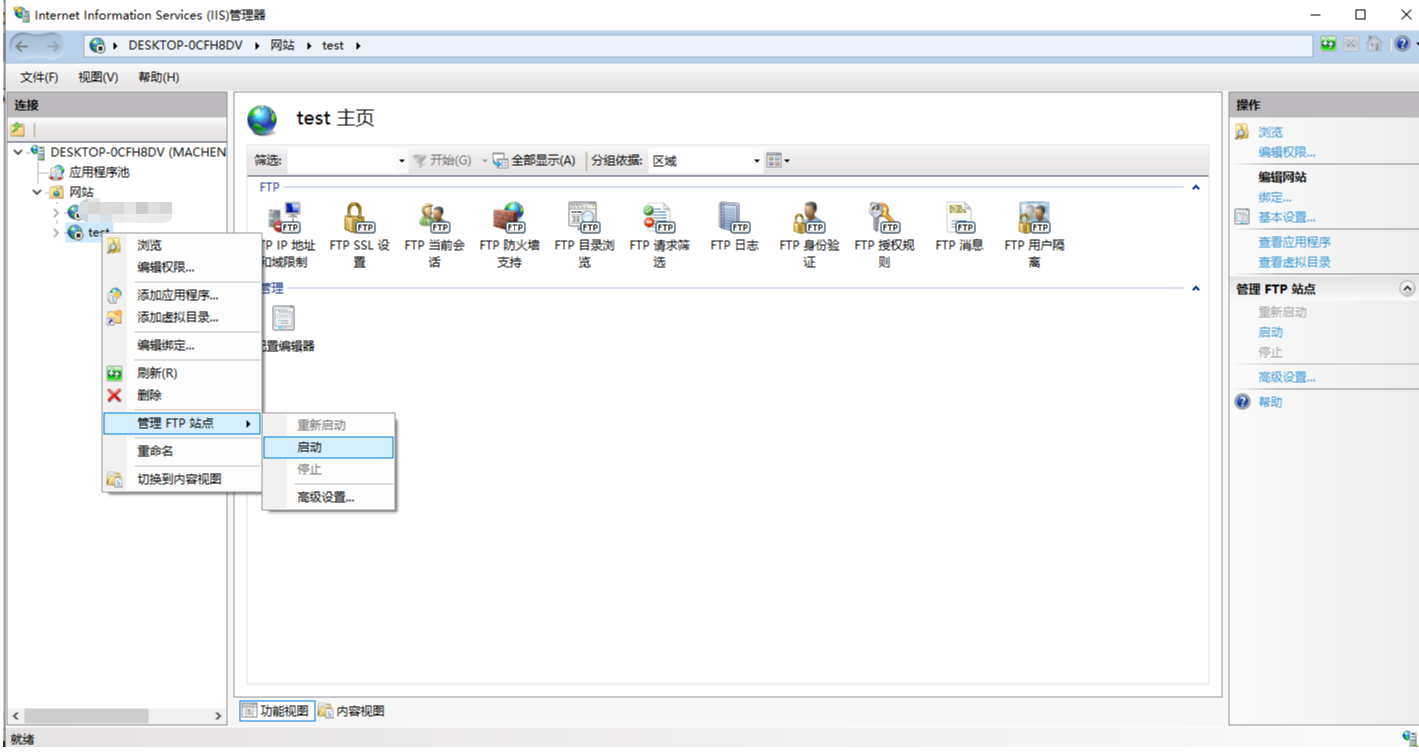The height and width of the screenshot is (754, 1419).
Task: Select 高级设置... in the FTP submenu
Action: tap(329, 497)
